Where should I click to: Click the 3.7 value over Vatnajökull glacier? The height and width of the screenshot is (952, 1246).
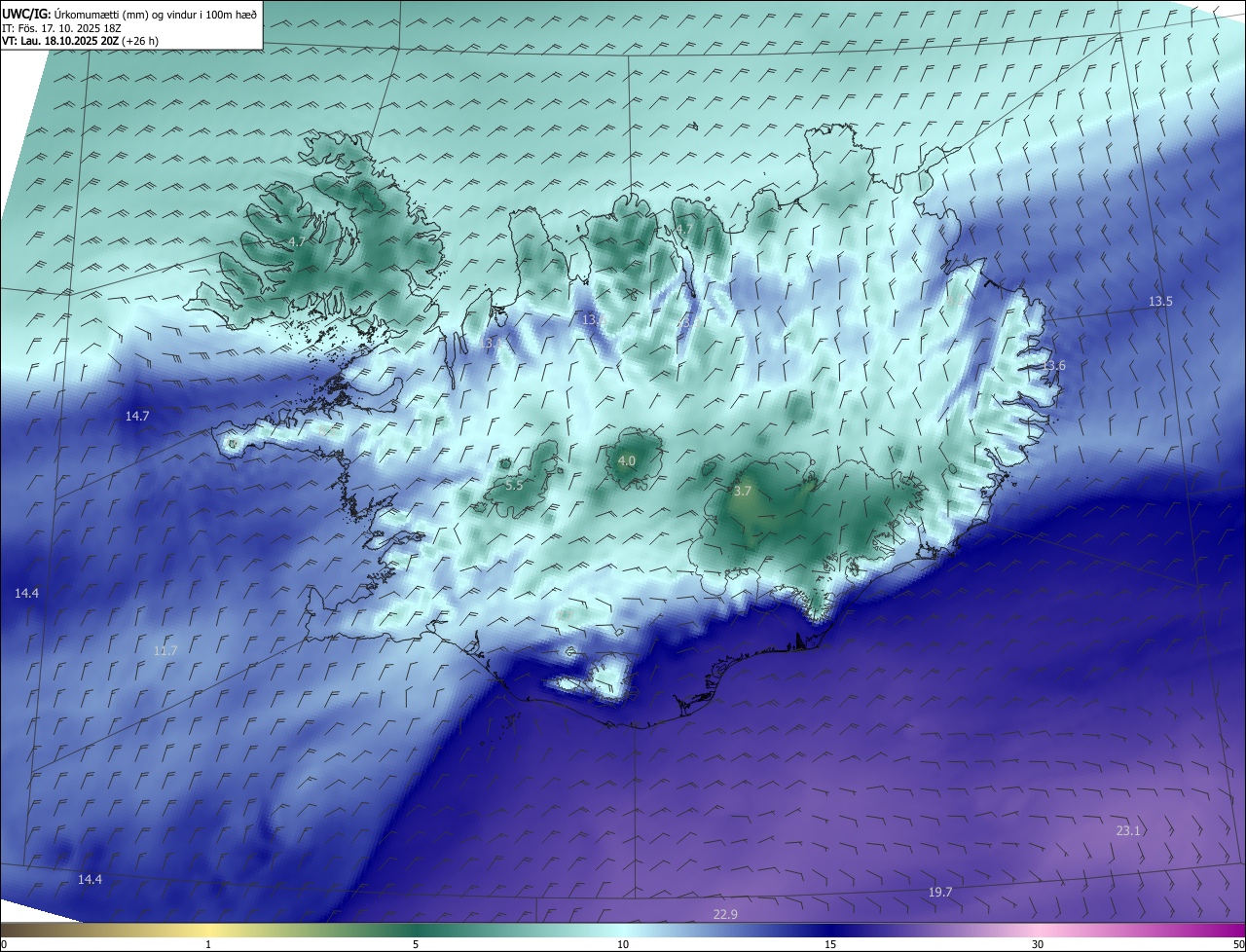pos(743,492)
